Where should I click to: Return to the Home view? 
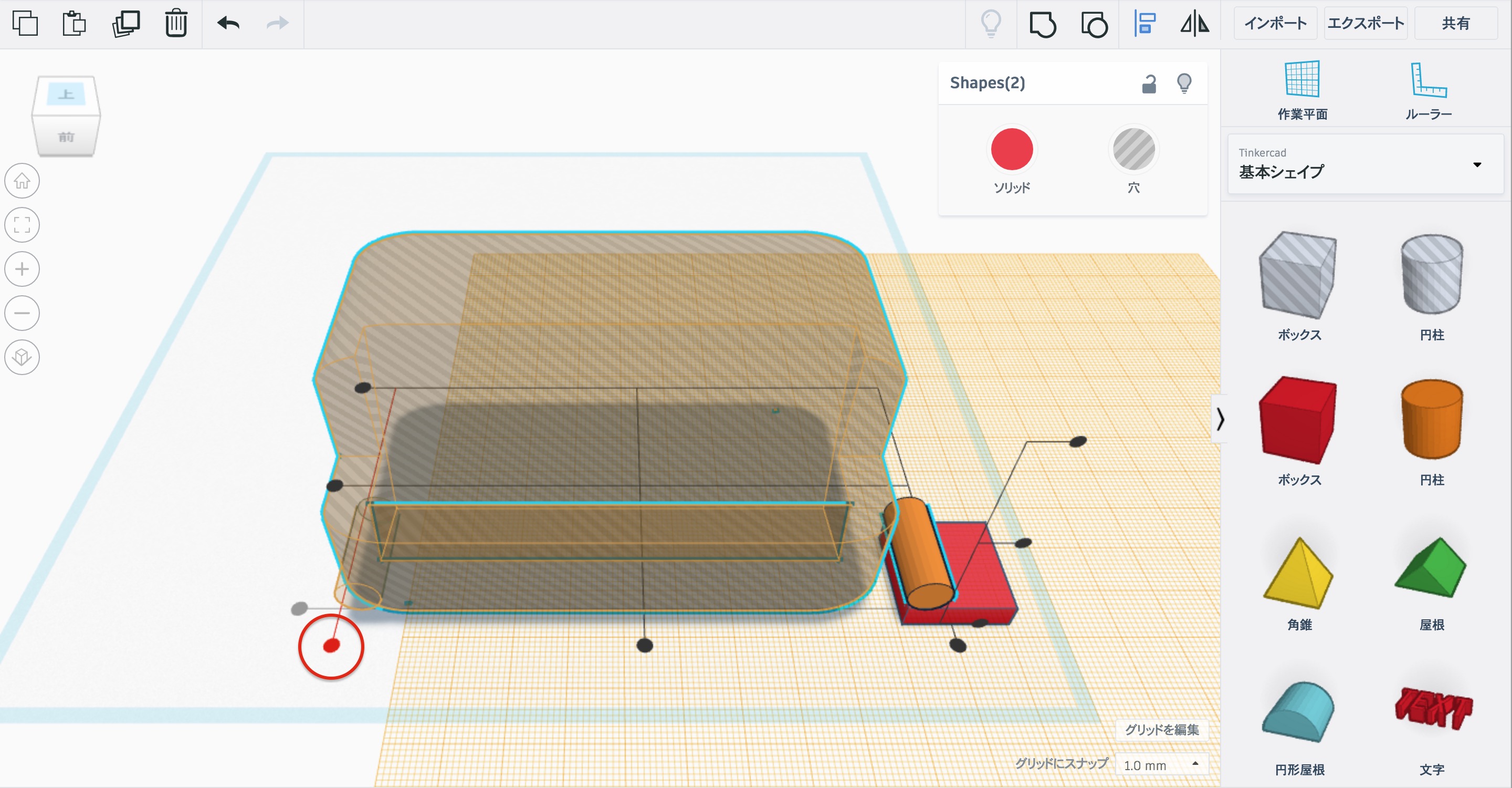point(22,181)
